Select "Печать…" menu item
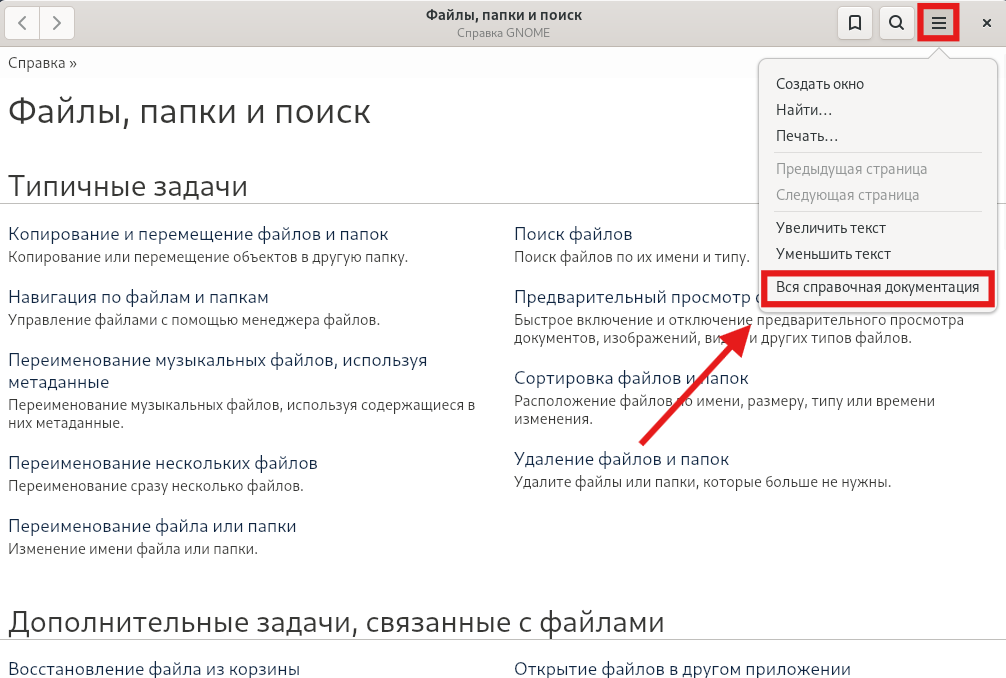This screenshot has width=1006, height=678. coord(806,136)
